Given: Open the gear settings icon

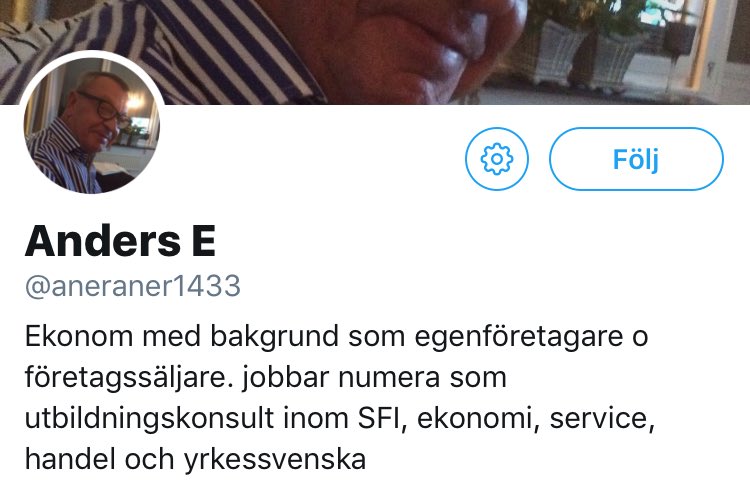Looking at the screenshot, I should 496,159.
